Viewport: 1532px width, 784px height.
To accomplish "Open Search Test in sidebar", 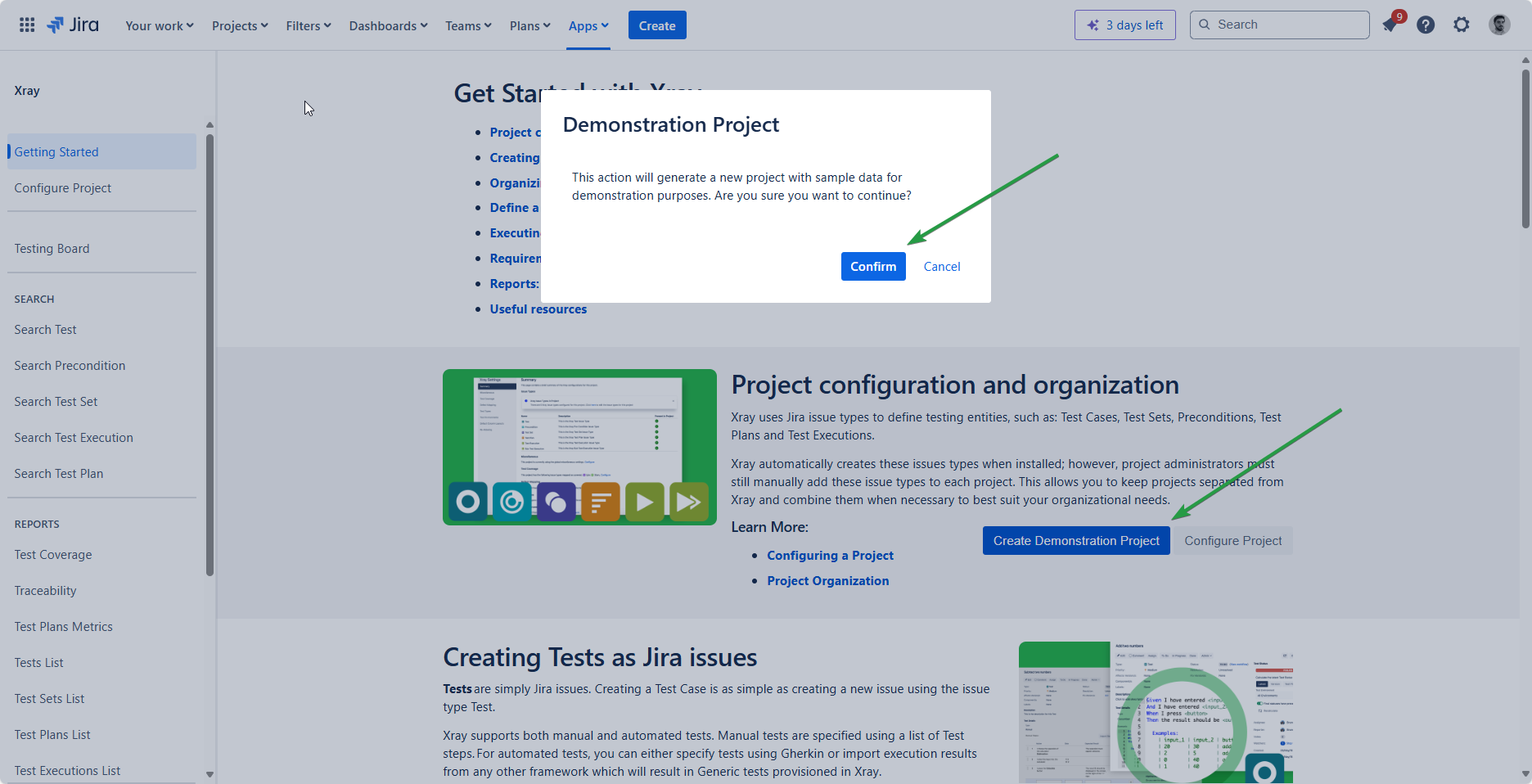I will (101, 329).
